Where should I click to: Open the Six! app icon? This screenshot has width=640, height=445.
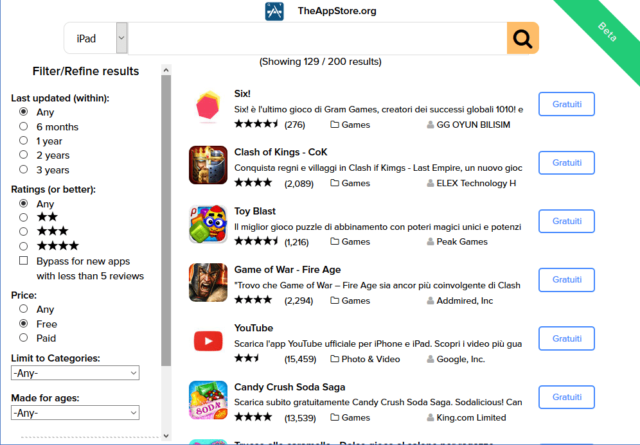tap(208, 107)
